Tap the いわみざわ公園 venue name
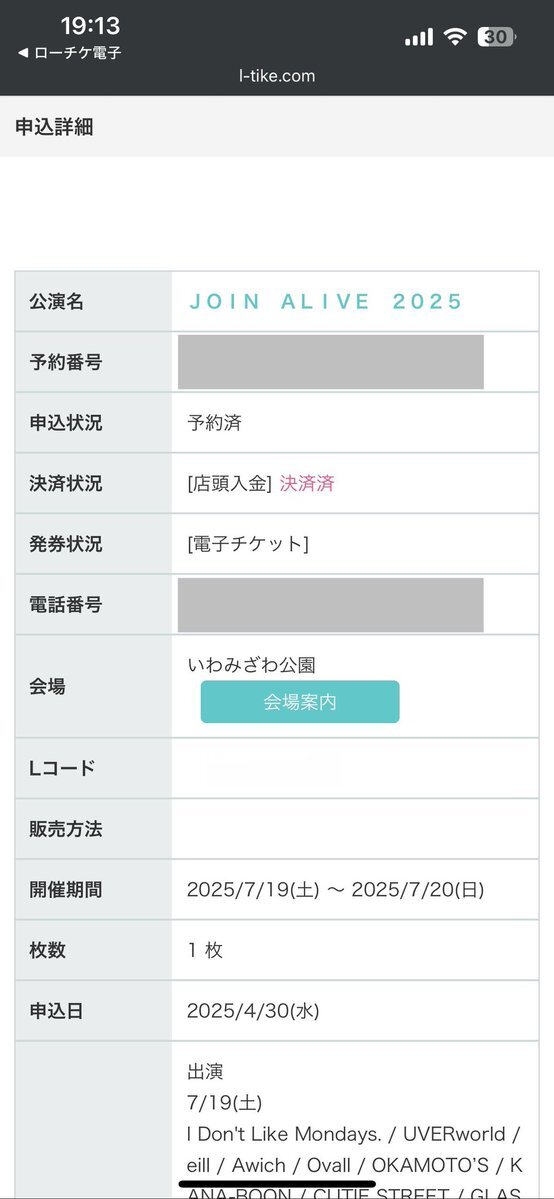Image resolution: width=554 pixels, height=1199 pixels. tap(251, 665)
